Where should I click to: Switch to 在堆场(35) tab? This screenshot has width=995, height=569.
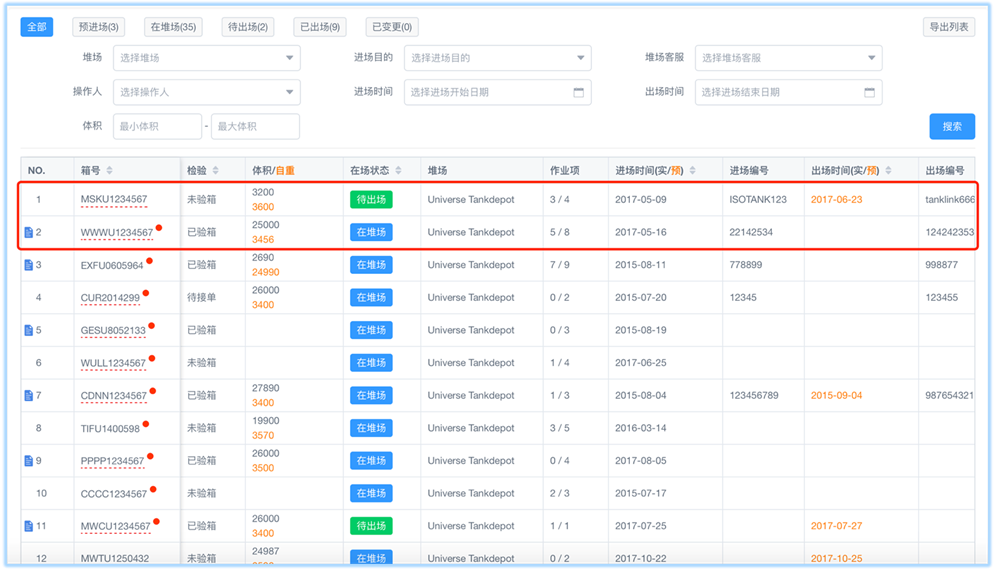pyautogui.click(x=173, y=27)
